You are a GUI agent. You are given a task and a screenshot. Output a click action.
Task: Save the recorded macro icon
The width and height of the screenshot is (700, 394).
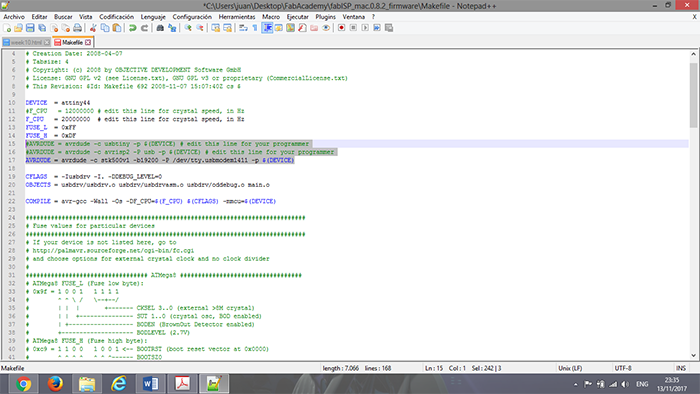coord(389,28)
